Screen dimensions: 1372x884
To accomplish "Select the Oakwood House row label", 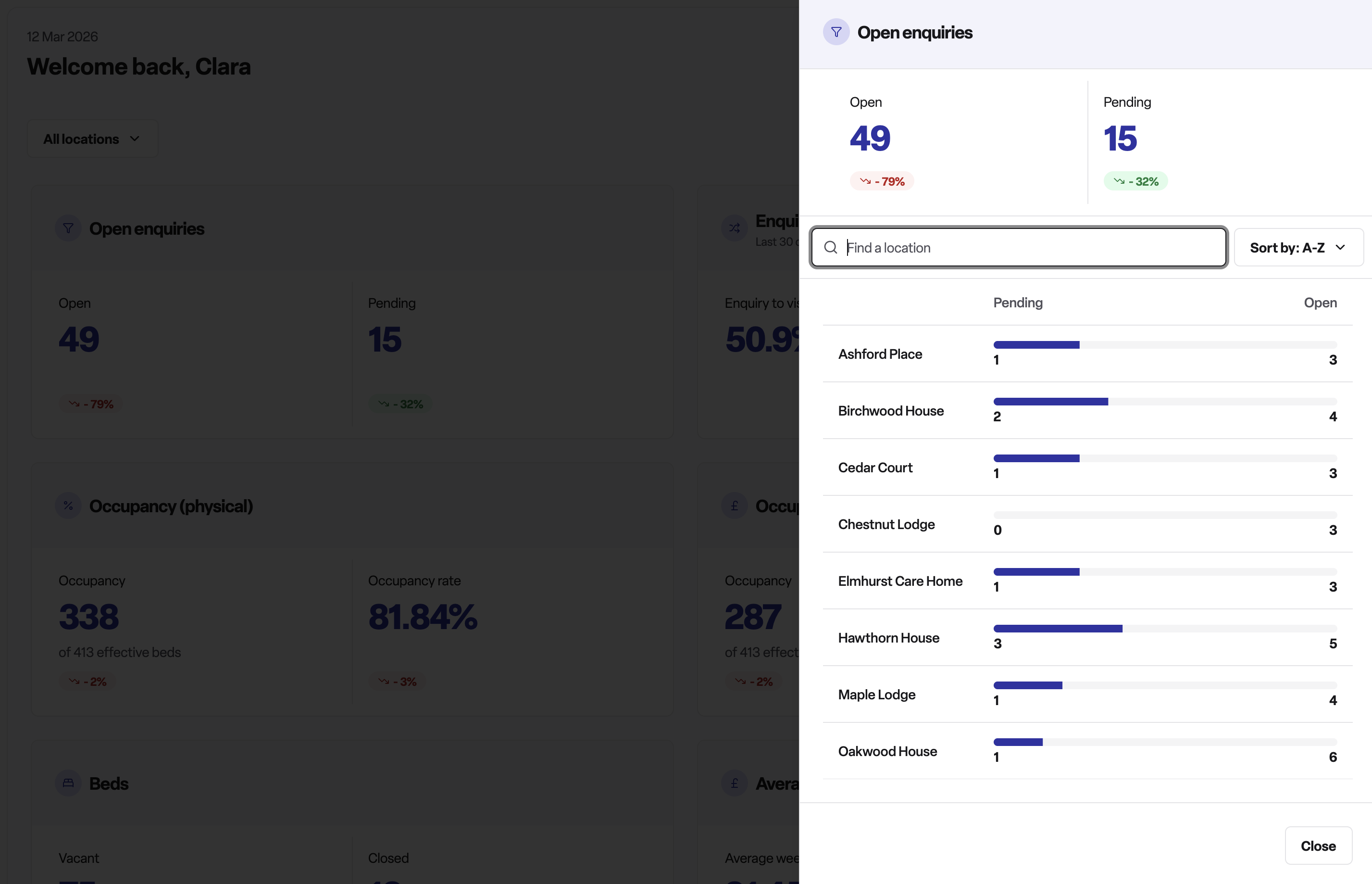I will [x=887, y=751].
